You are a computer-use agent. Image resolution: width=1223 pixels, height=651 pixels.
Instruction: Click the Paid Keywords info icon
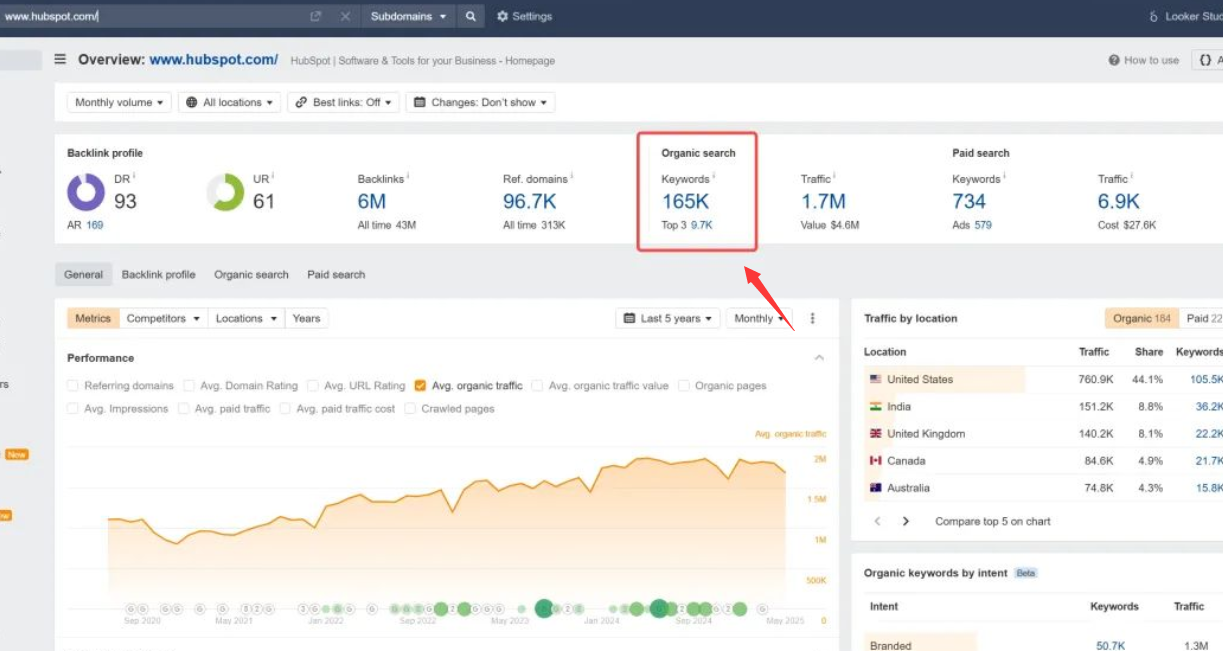[x=1005, y=176]
